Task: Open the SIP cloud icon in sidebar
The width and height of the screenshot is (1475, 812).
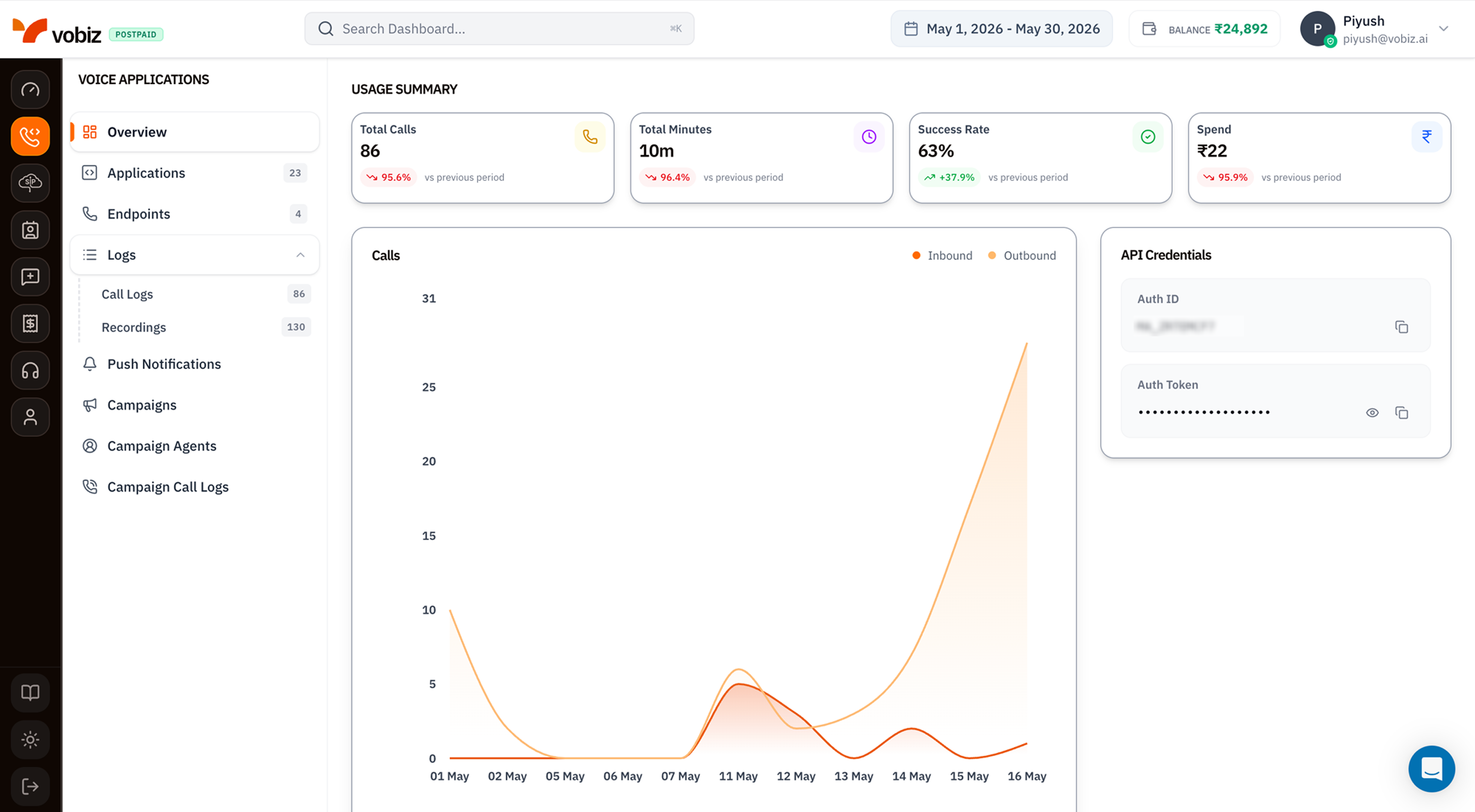Action: pos(30,183)
